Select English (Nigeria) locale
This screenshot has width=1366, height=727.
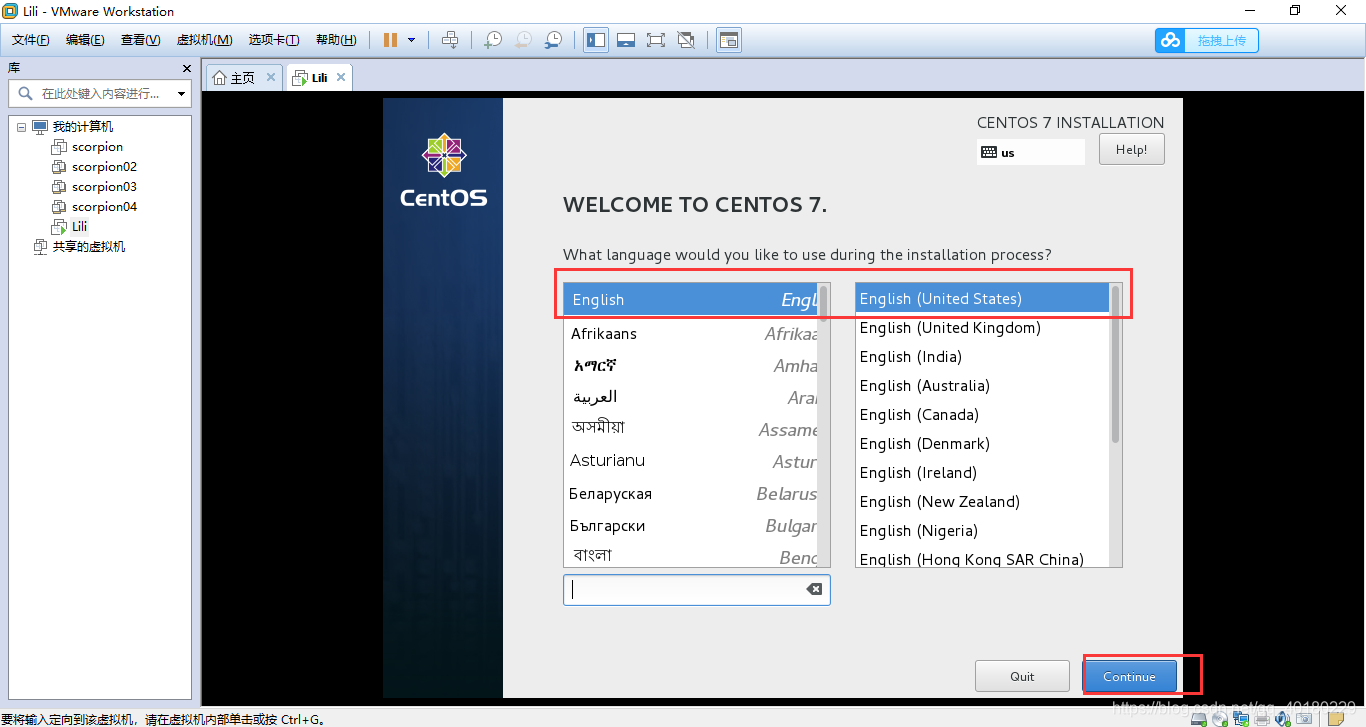982,531
